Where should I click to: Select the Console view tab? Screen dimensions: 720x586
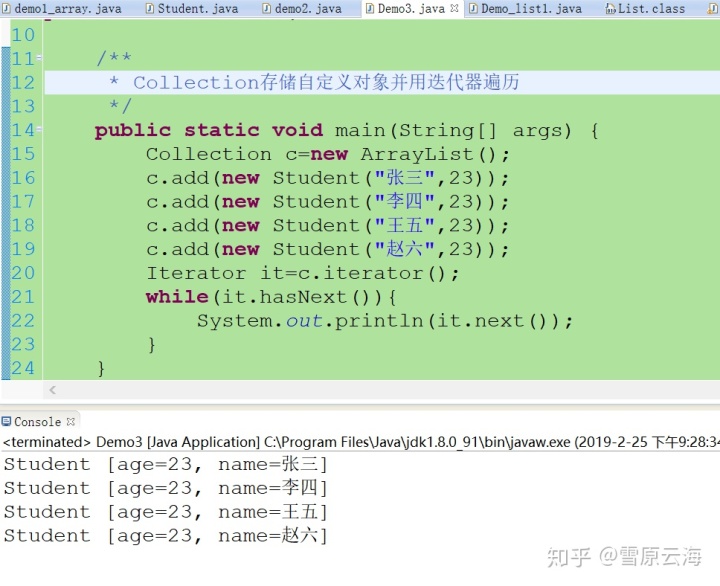pyautogui.click(x=37, y=422)
